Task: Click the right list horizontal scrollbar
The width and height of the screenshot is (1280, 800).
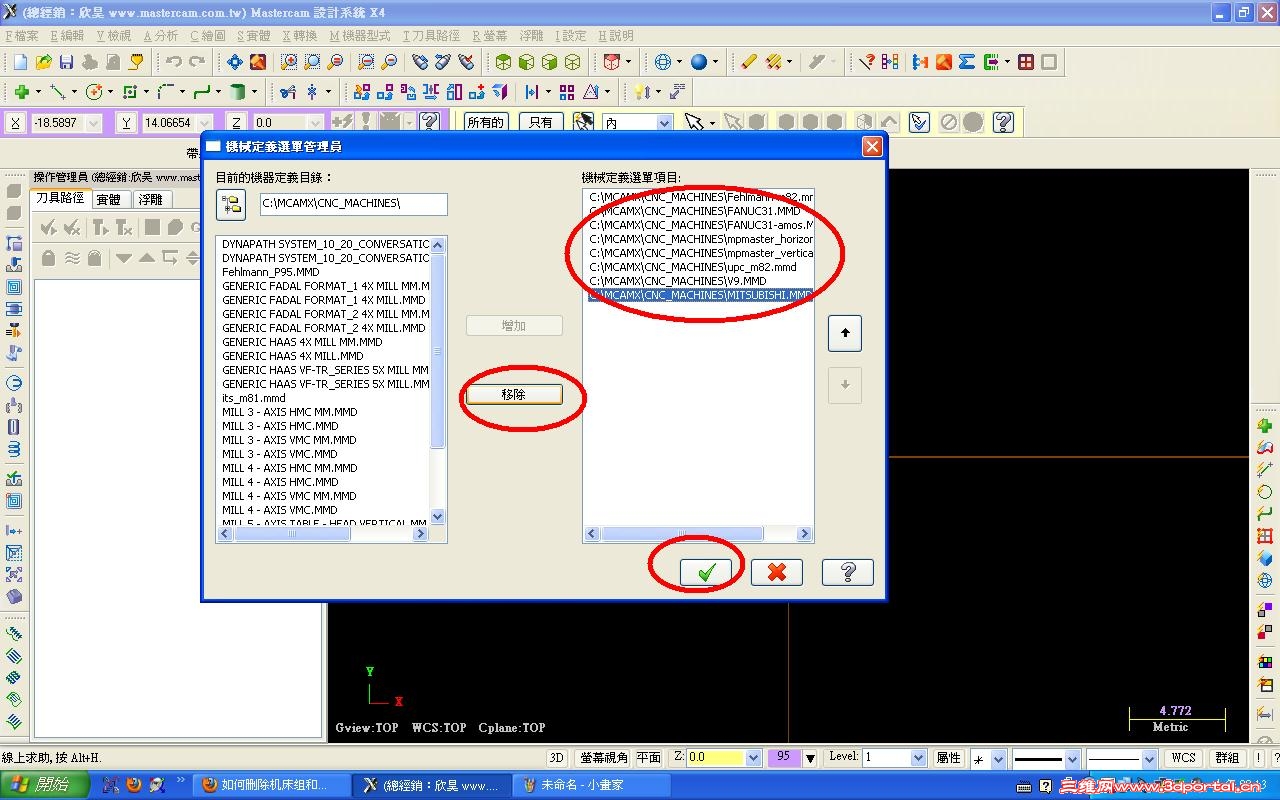Action: click(698, 534)
